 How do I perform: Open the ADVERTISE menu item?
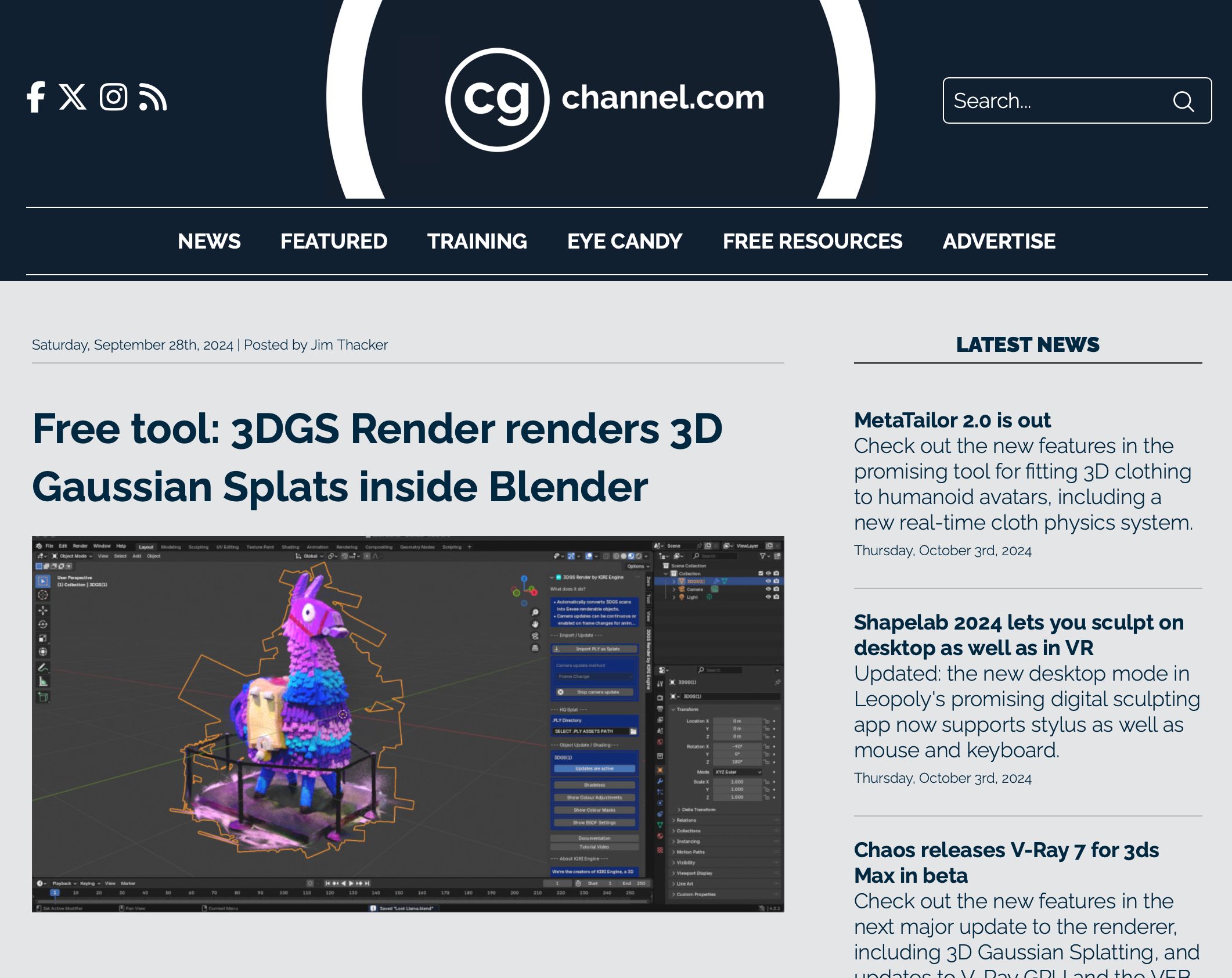pyautogui.click(x=999, y=241)
